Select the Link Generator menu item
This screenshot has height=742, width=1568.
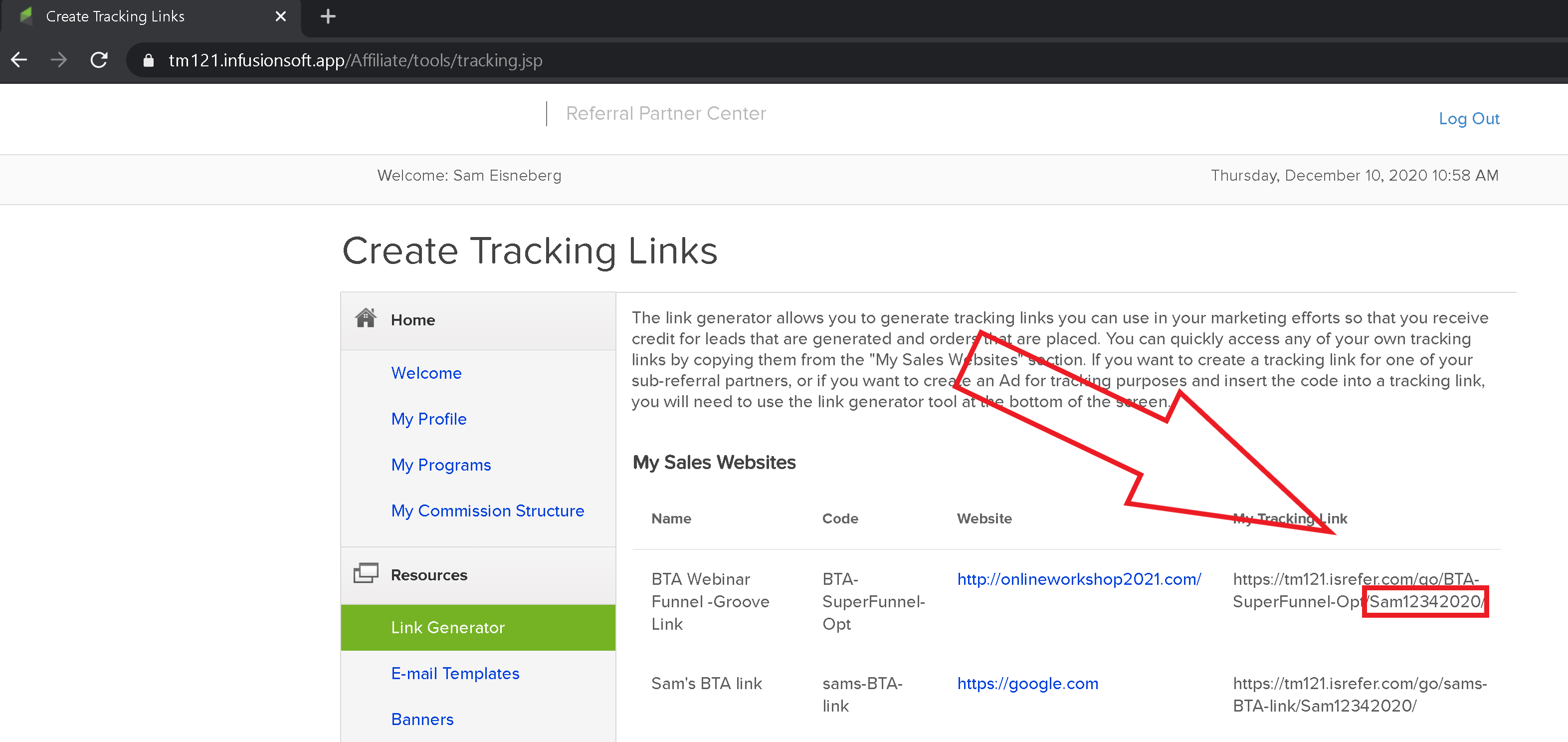(x=447, y=627)
